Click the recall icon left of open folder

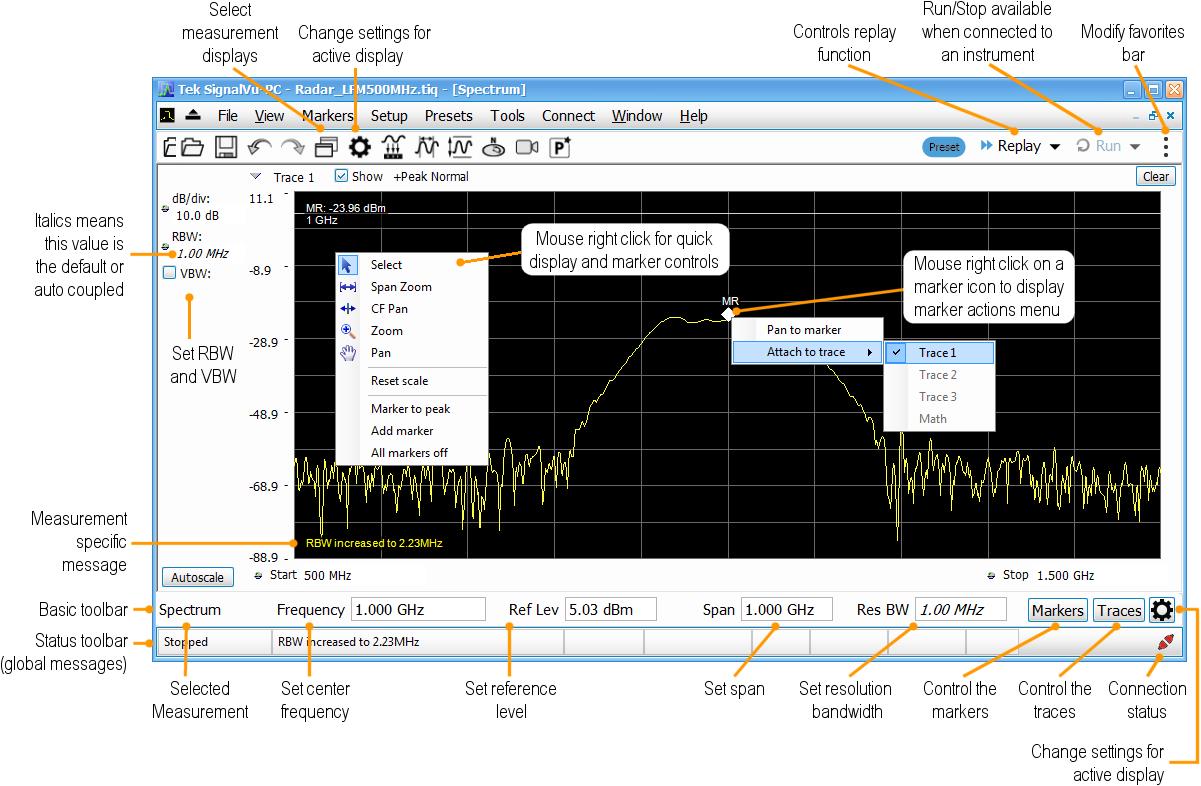(170, 147)
